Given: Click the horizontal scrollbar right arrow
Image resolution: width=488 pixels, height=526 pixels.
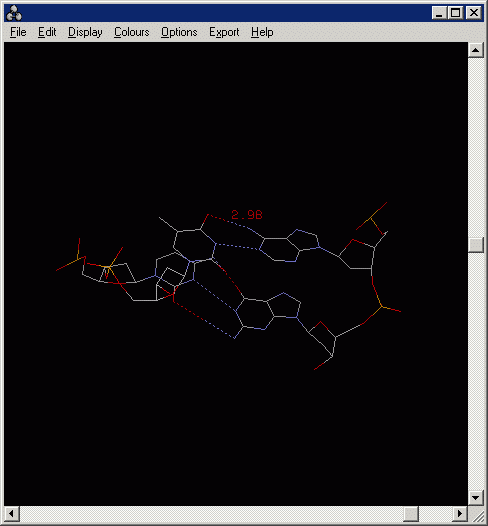Looking at the screenshot, I should (460, 514).
